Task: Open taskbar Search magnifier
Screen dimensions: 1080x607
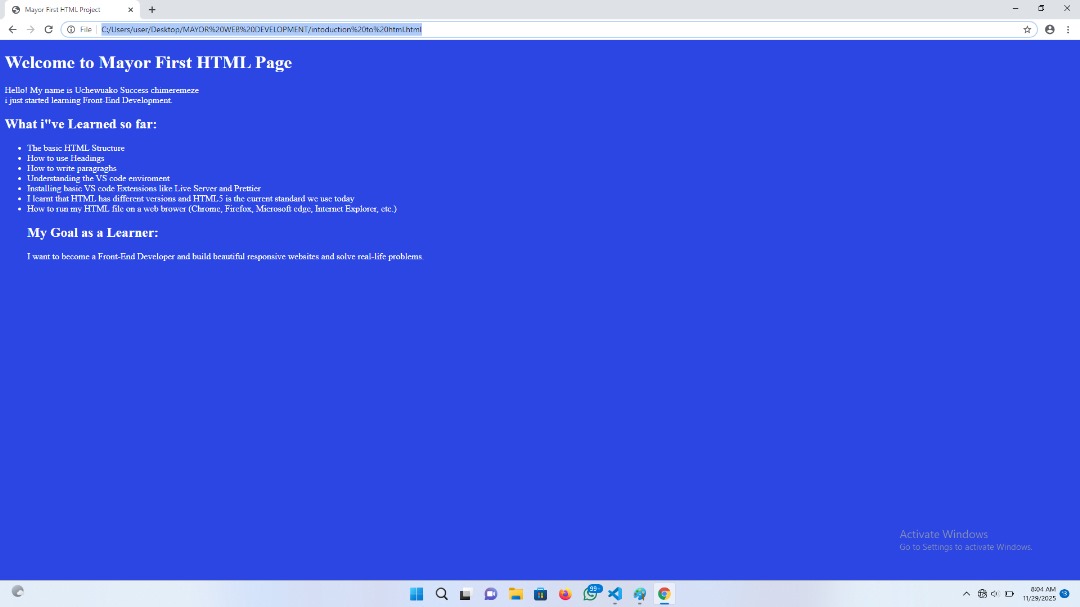Action: (442, 594)
